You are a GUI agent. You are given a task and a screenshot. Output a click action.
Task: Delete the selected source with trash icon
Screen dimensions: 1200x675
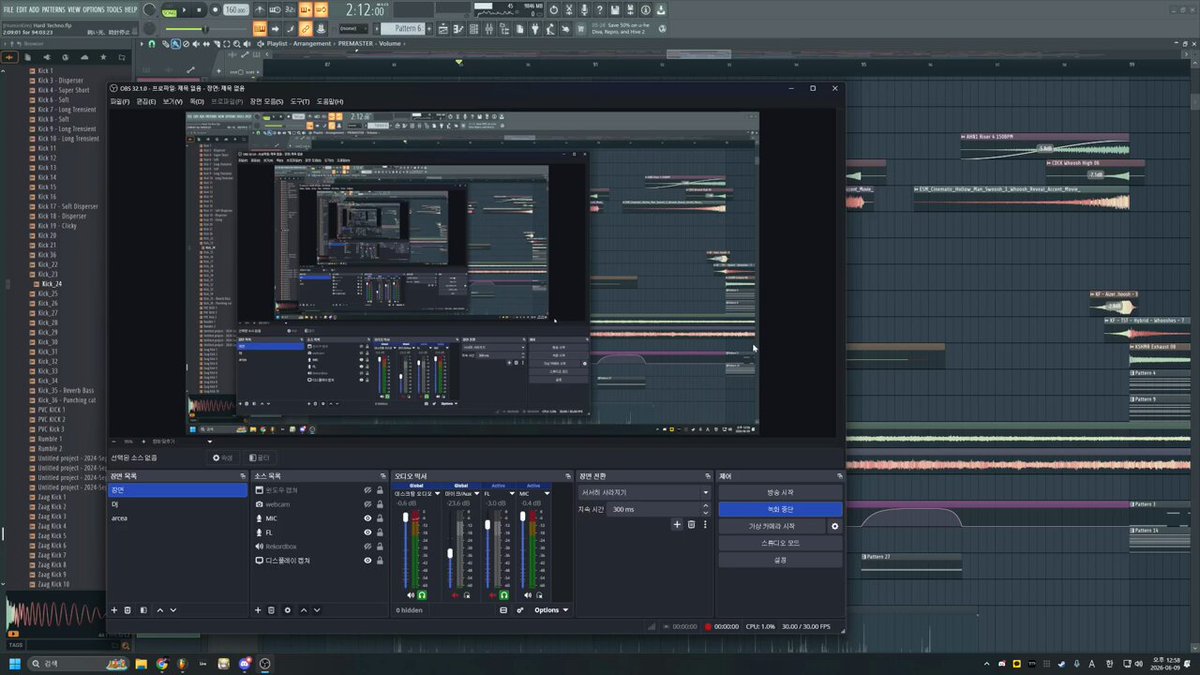272,610
